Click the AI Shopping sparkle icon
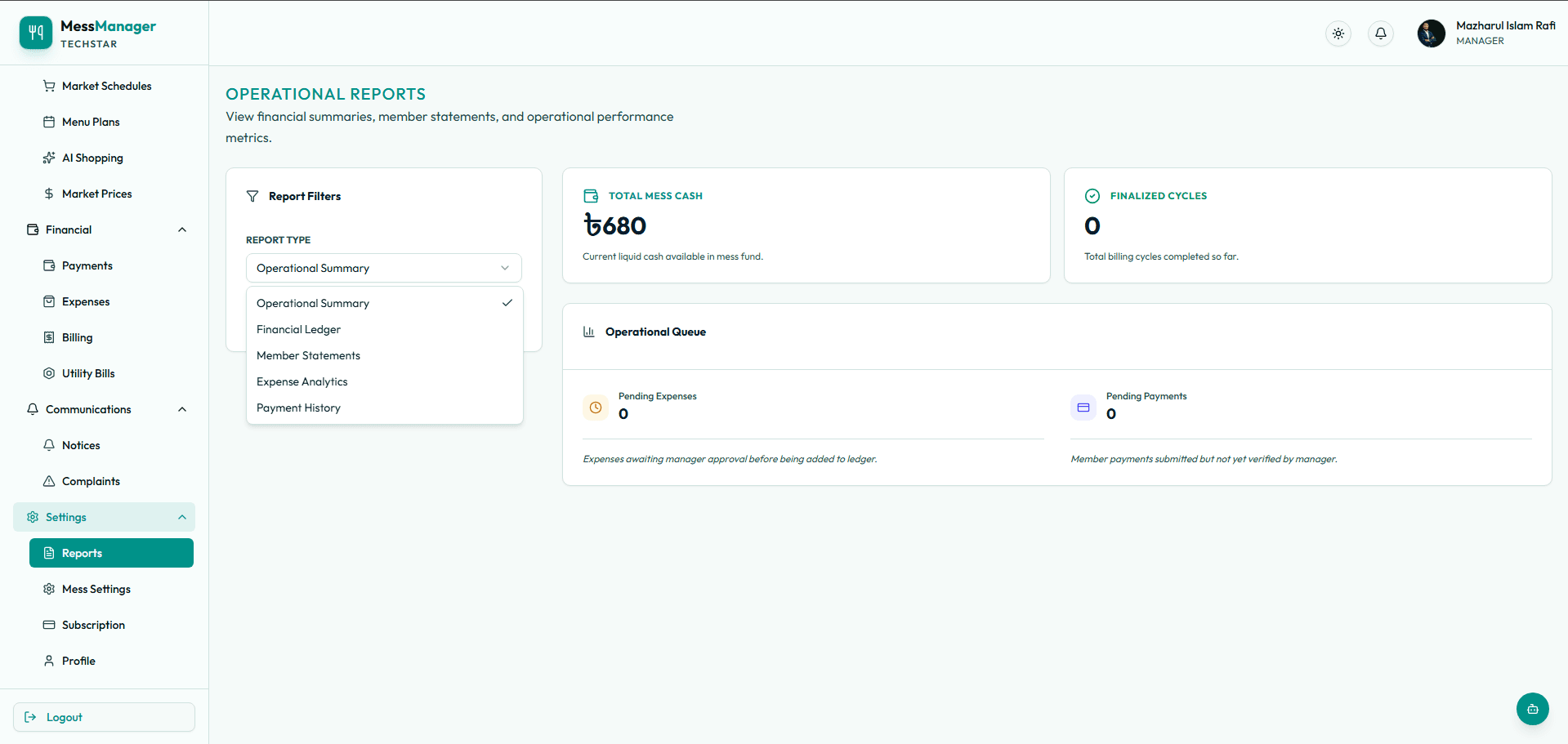Viewport: 1568px width, 744px height. [49, 158]
